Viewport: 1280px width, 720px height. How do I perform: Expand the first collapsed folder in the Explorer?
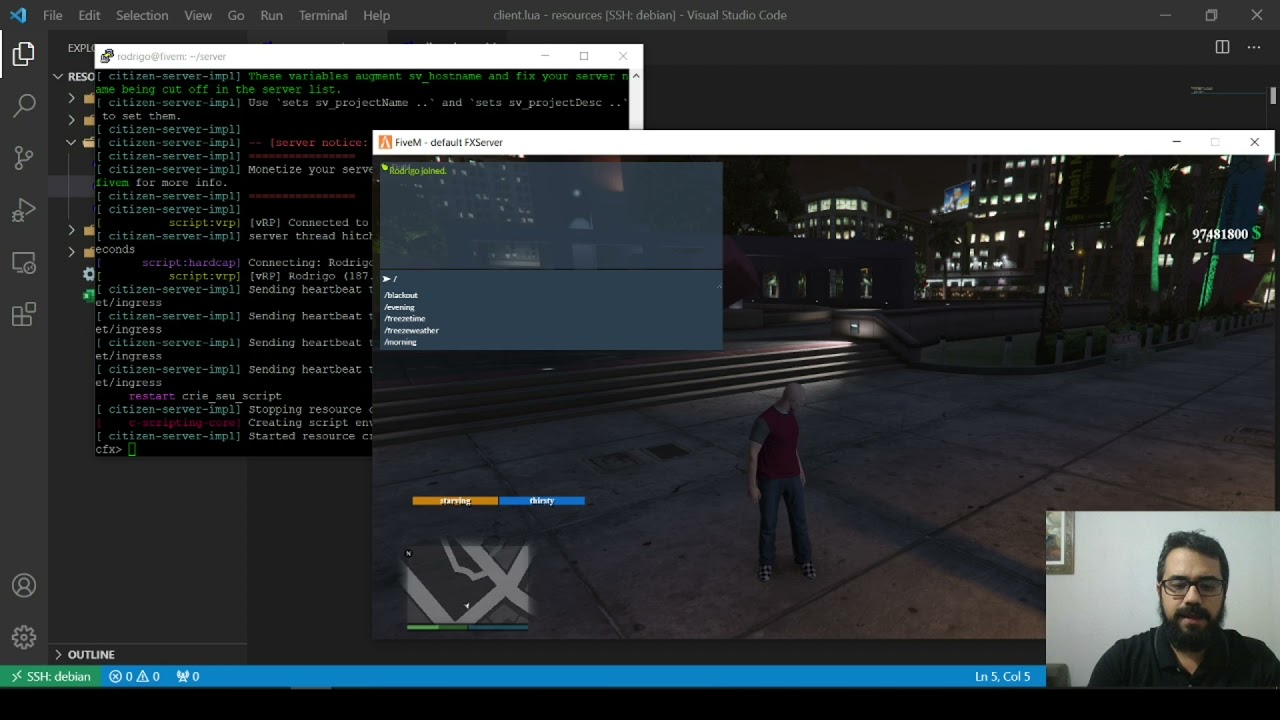coord(71,98)
